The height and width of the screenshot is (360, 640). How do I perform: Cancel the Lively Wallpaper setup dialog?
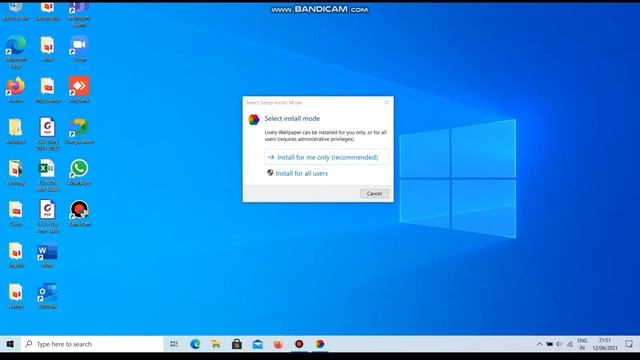374,193
